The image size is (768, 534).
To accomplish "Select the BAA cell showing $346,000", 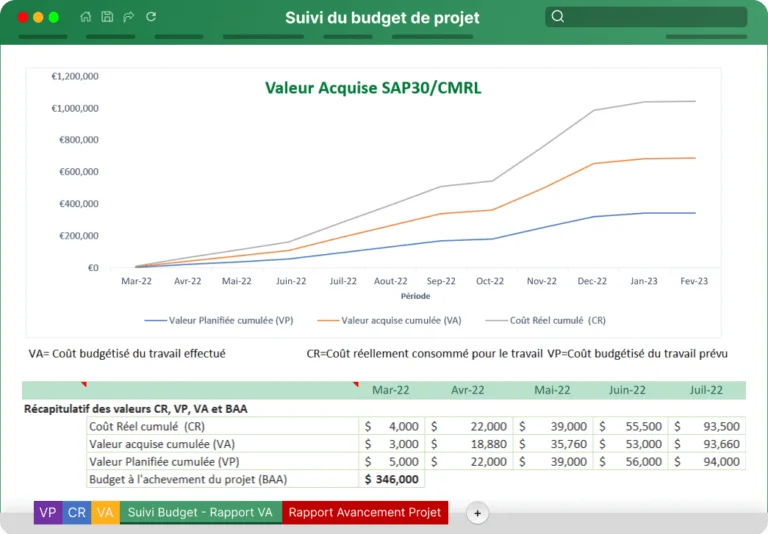I will pyautogui.click(x=391, y=479).
